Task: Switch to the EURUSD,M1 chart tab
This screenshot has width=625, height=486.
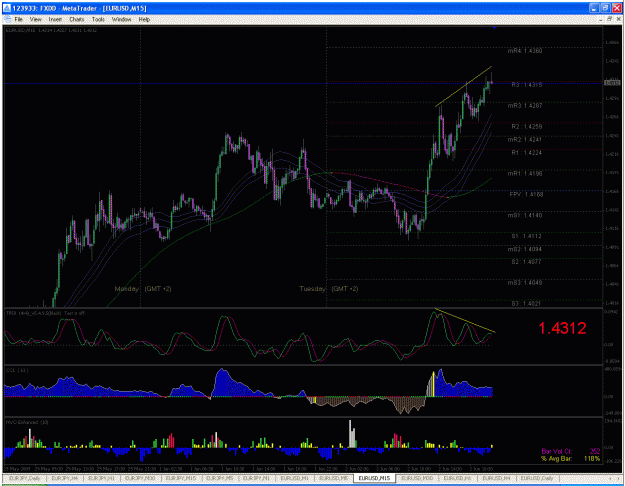Action: pos(295,478)
